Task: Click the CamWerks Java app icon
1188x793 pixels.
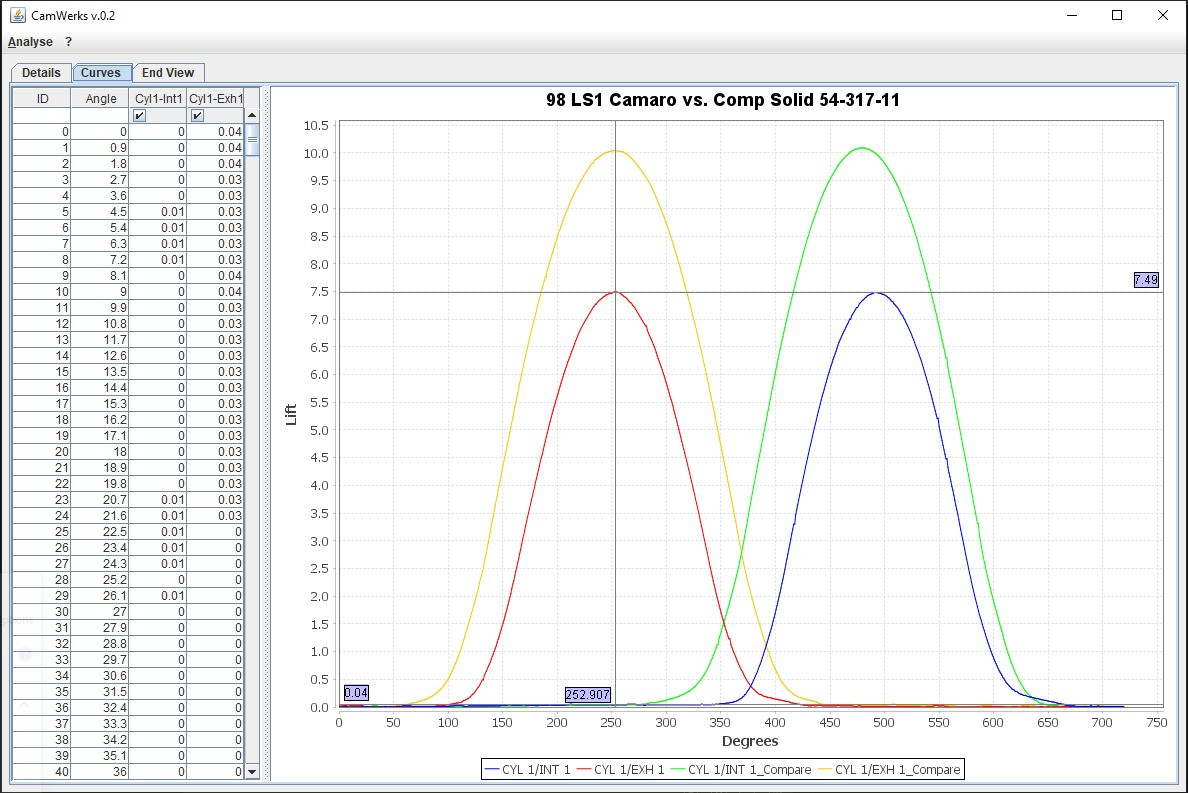Action: coord(17,15)
